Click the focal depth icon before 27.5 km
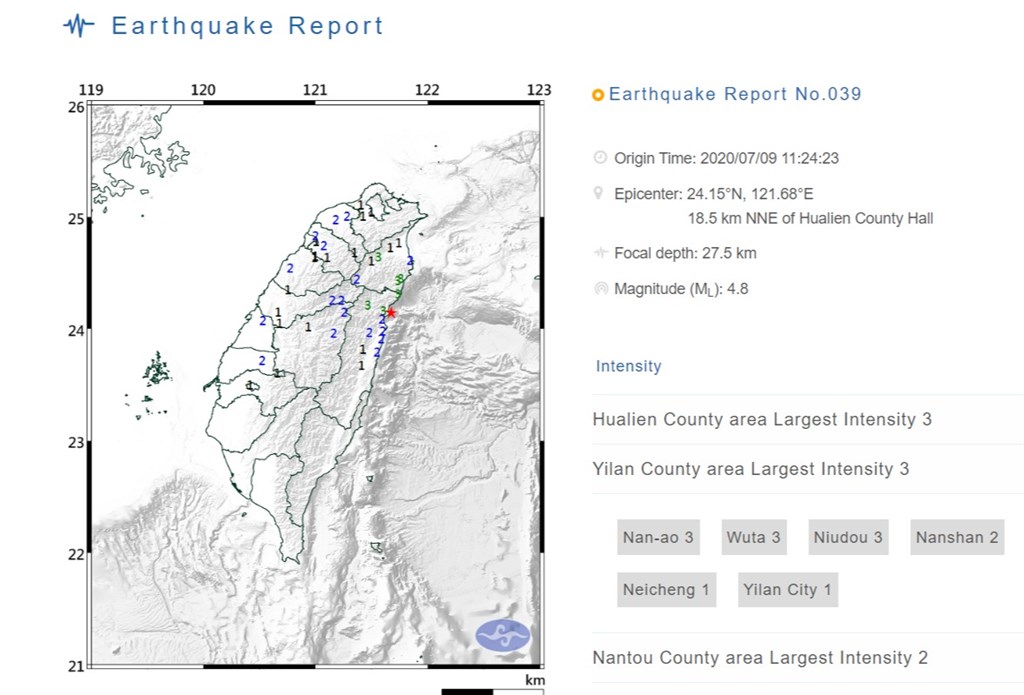Image resolution: width=1024 pixels, height=695 pixels. [600, 253]
